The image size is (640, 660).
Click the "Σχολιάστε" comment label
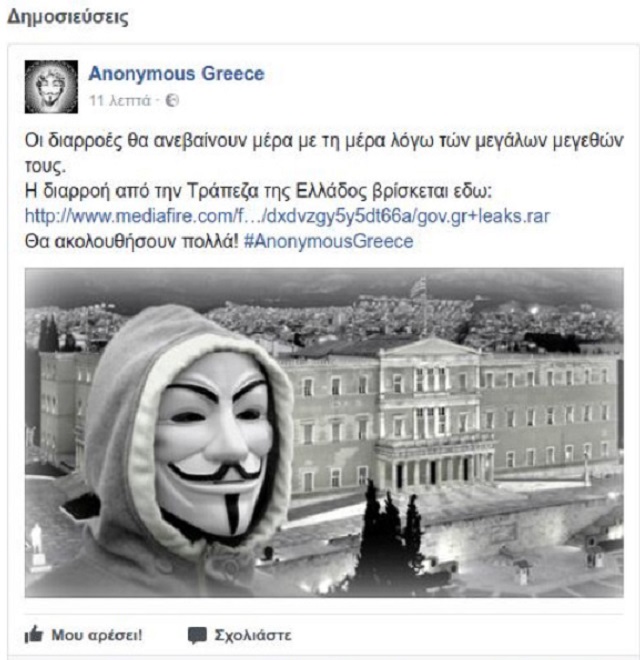(x=253, y=635)
